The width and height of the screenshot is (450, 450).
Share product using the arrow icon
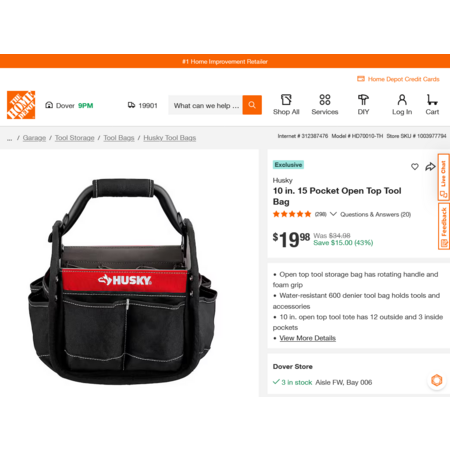click(x=430, y=166)
